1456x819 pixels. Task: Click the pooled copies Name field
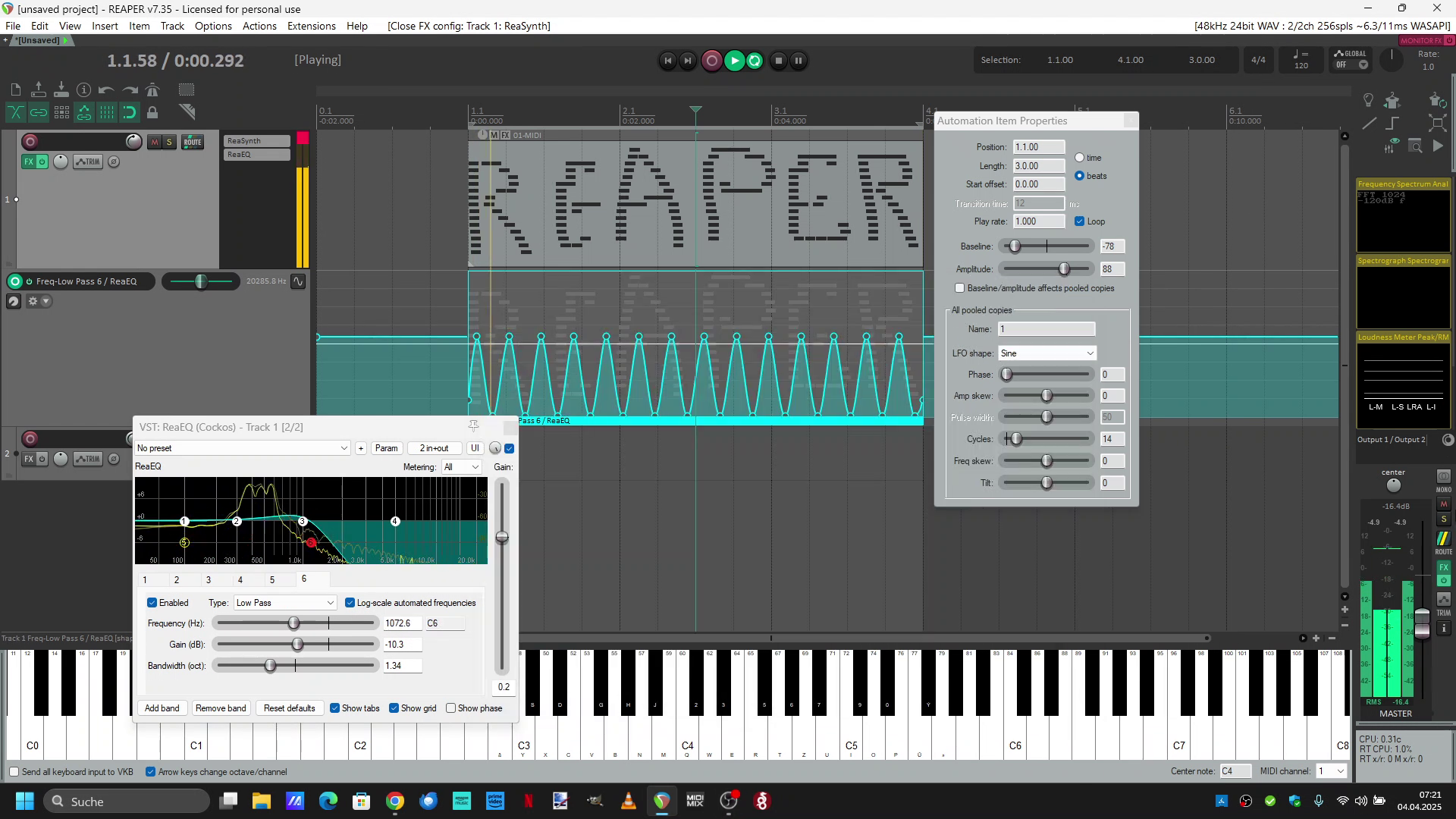[x=1046, y=329]
